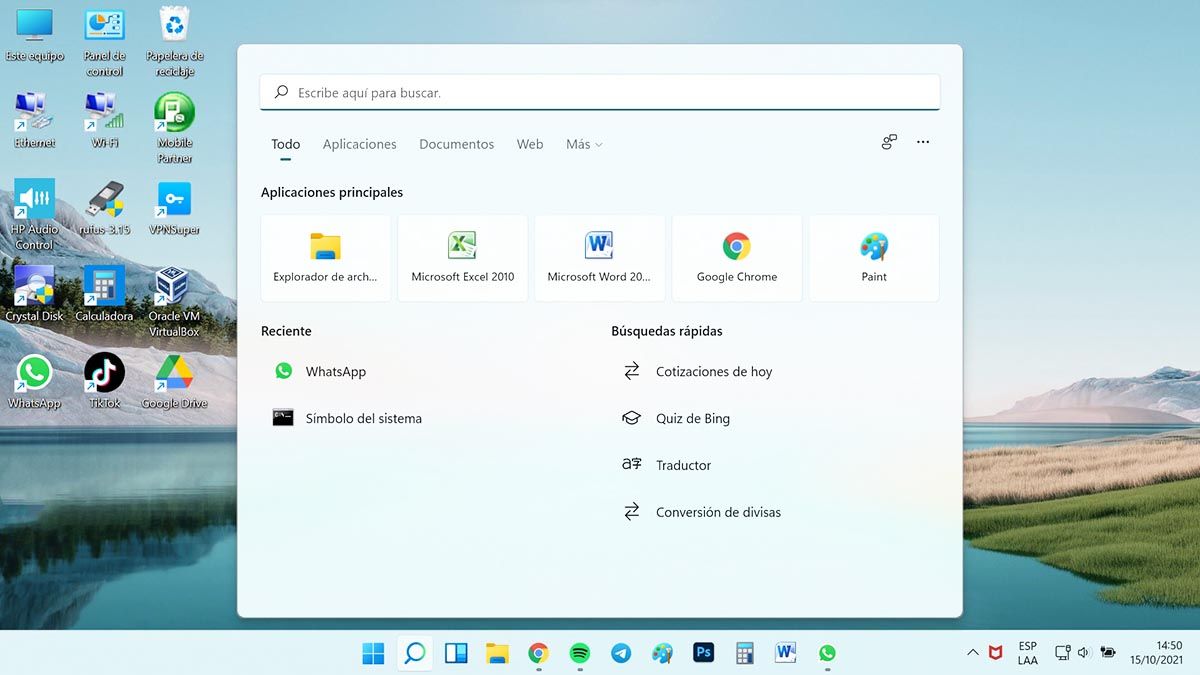Image resolution: width=1200 pixels, height=675 pixels.
Task: Open Telegram from the taskbar
Action: click(x=621, y=653)
